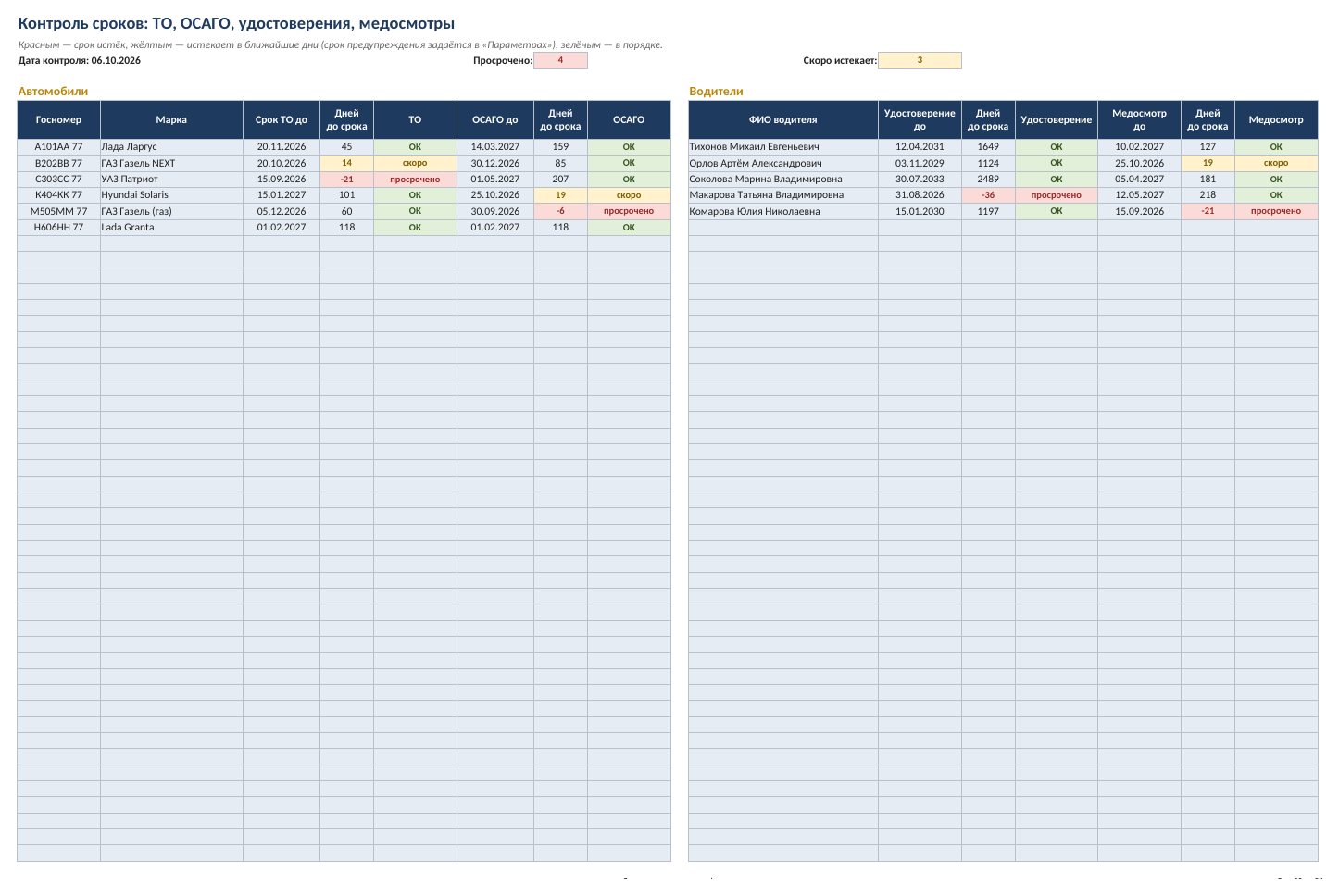Click the days value "-36" for Макарова

pyautogui.click(x=988, y=195)
